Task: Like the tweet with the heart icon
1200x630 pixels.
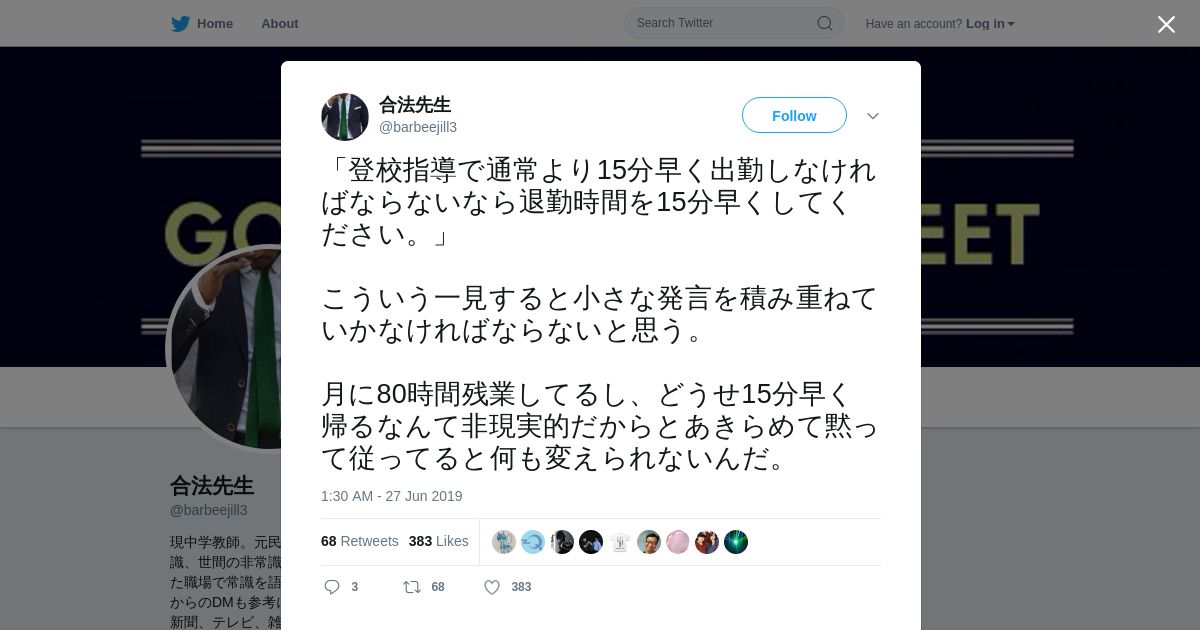Action: tap(492, 587)
